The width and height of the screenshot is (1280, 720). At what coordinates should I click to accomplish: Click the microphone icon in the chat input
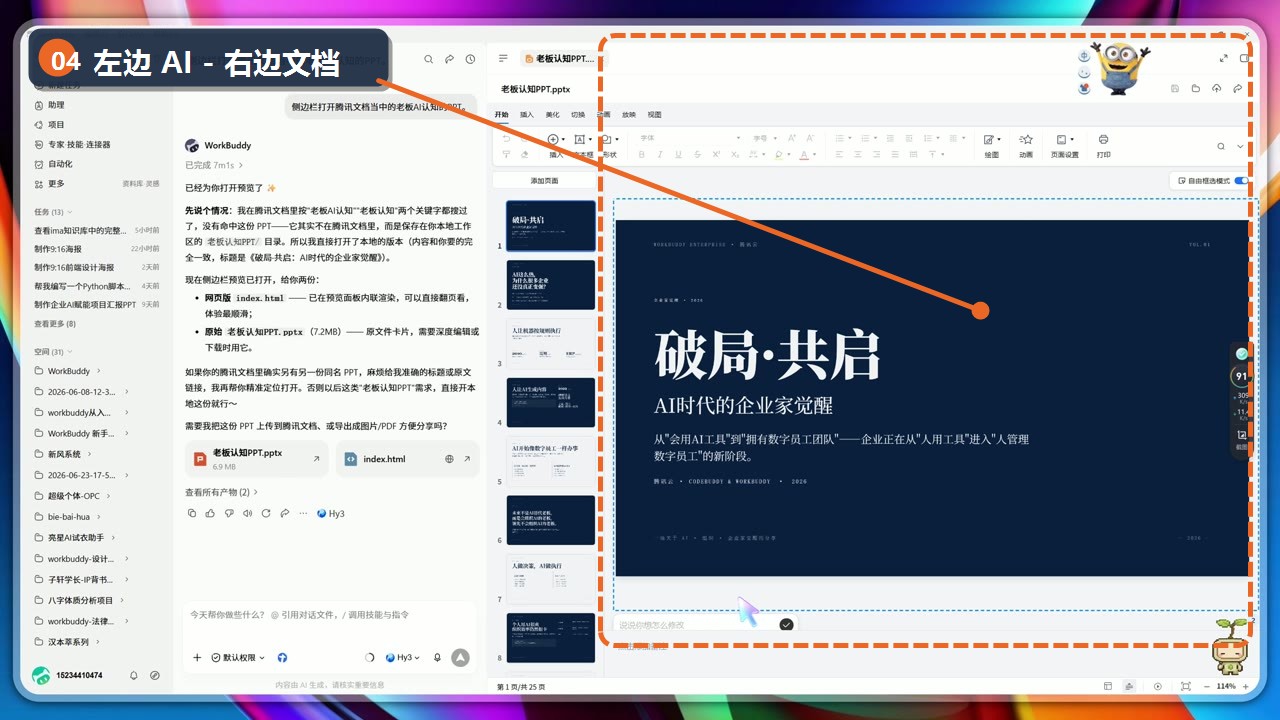[x=437, y=657]
